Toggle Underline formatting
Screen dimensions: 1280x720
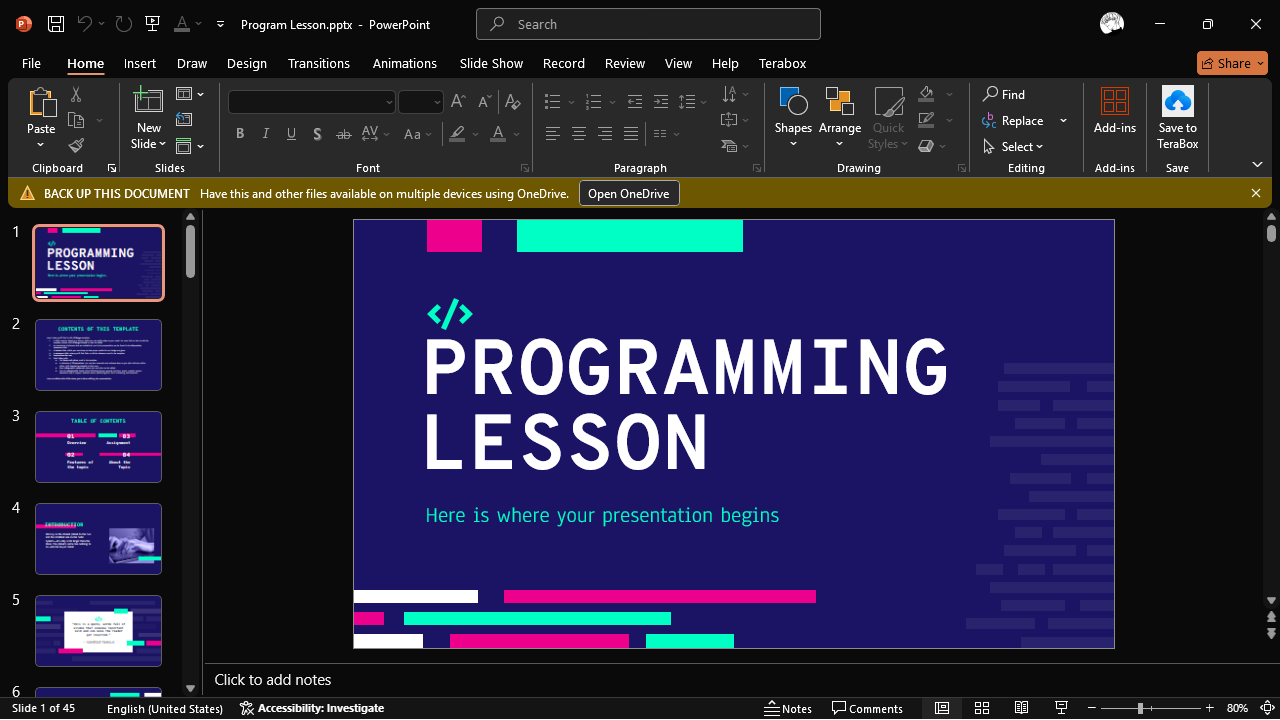(291, 133)
